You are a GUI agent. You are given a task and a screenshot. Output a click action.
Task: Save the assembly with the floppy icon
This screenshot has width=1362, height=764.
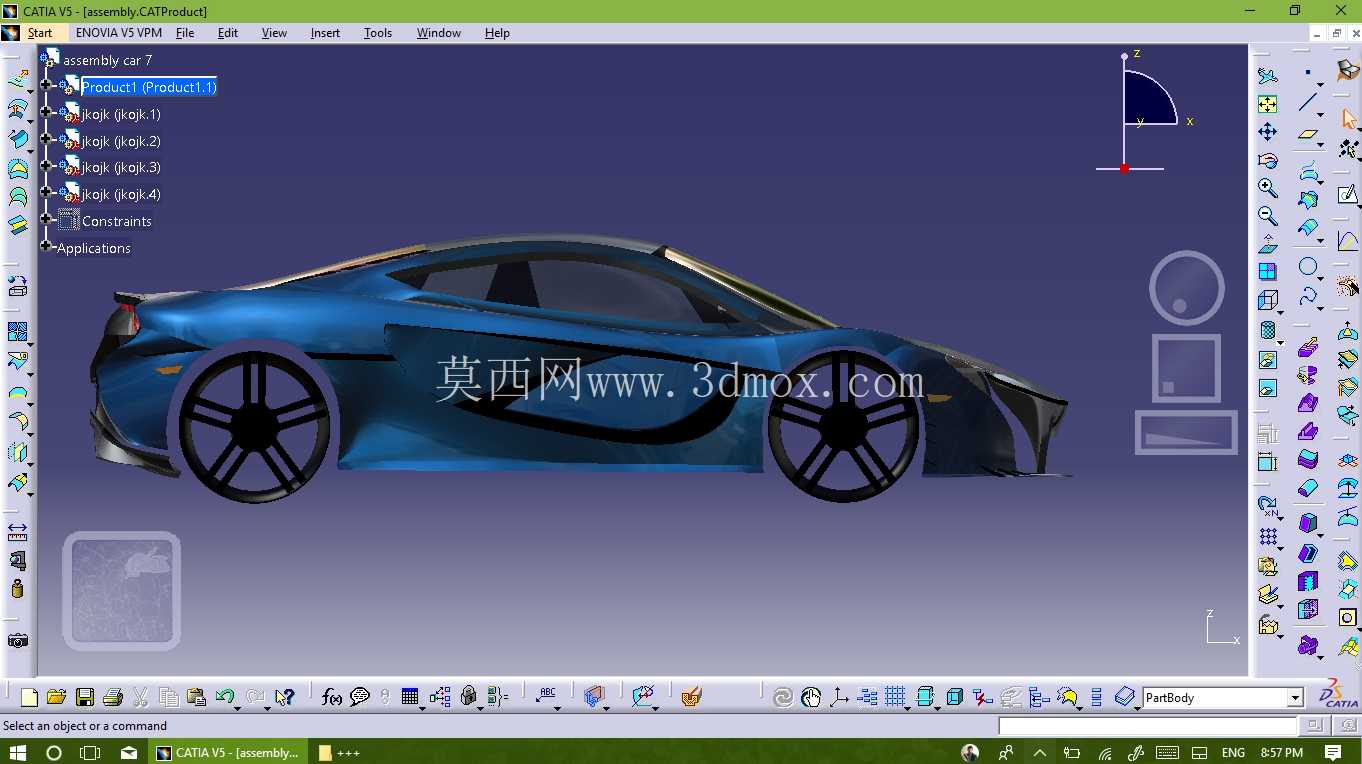(85, 697)
